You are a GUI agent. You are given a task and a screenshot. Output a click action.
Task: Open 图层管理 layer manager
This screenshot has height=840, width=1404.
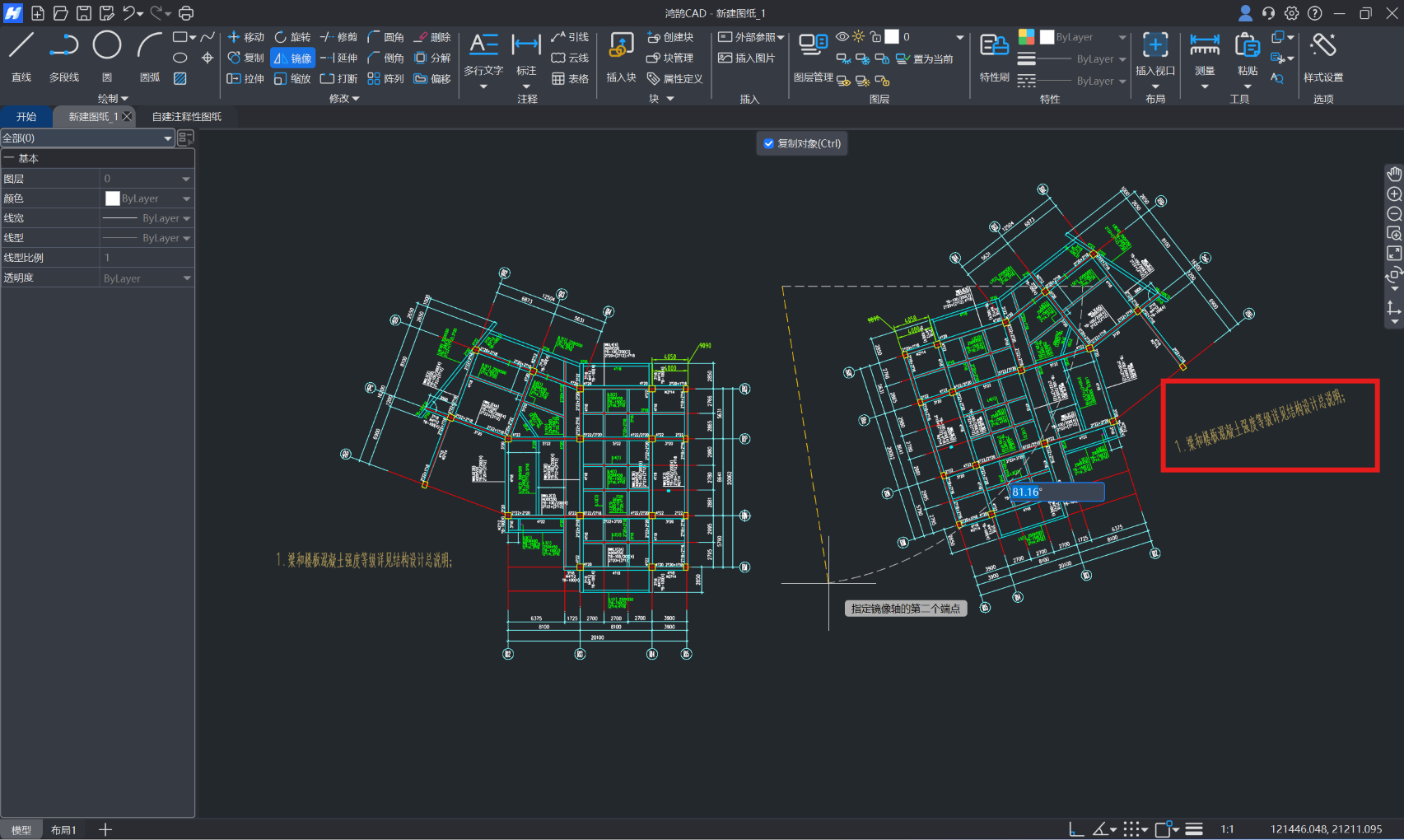tap(814, 56)
